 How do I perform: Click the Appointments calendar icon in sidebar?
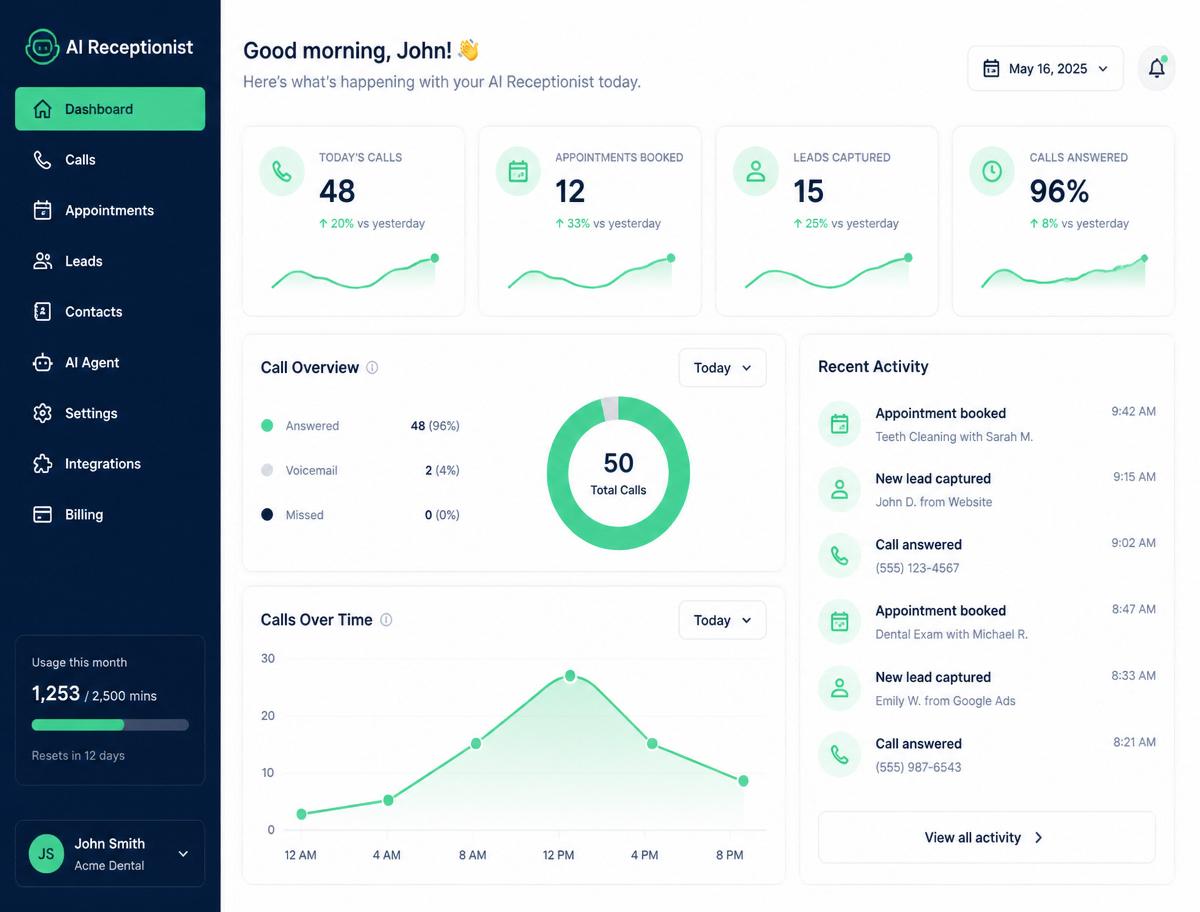point(42,210)
